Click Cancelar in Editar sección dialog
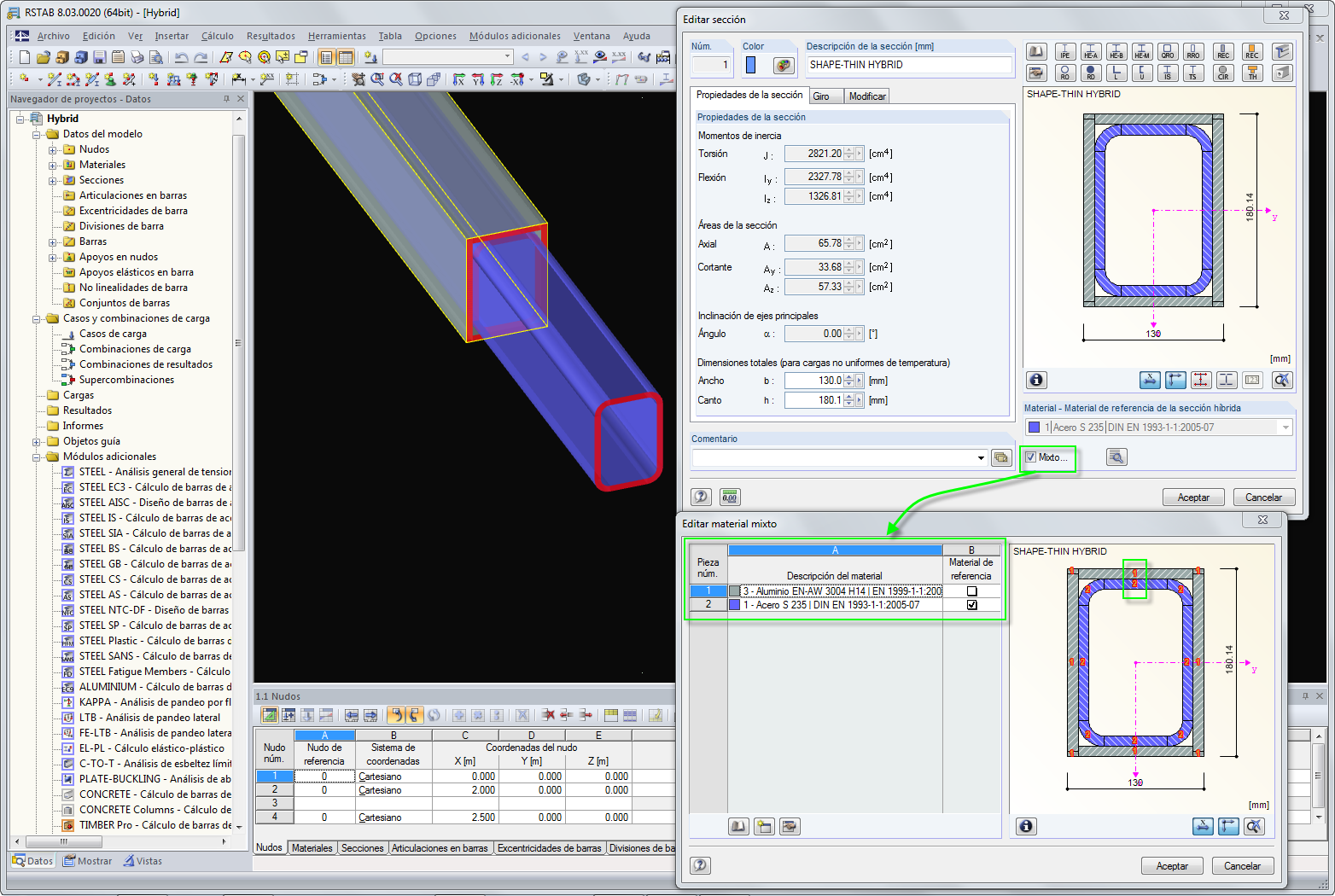The width and height of the screenshot is (1335, 896). coord(1263,497)
